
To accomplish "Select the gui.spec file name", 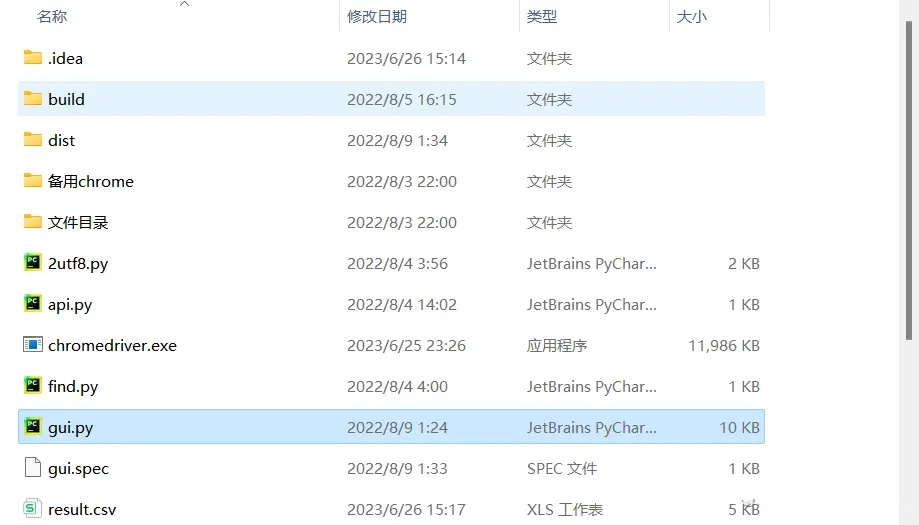I will 78,468.
